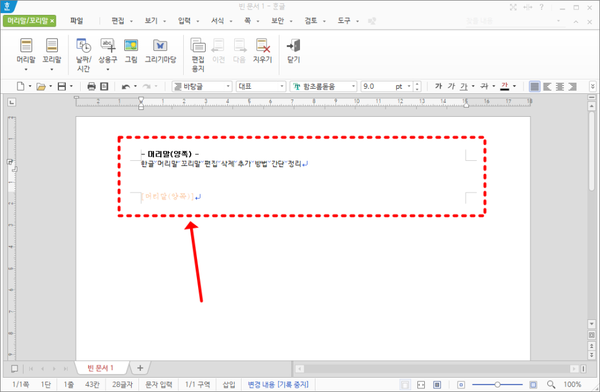Click the font size stepper arrows

pos(417,87)
